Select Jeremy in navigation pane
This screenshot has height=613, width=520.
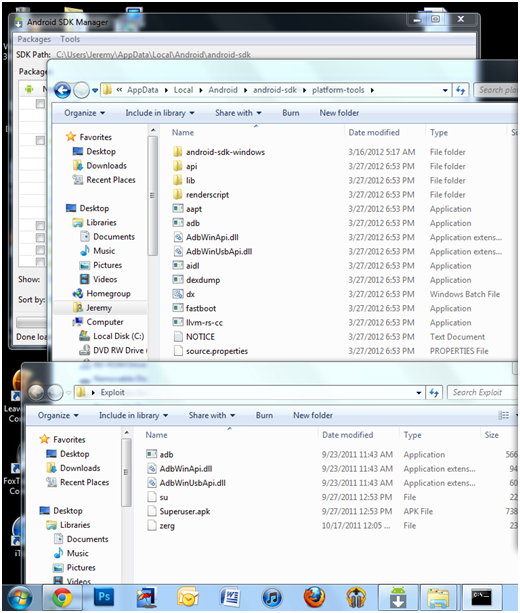pos(99,308)
